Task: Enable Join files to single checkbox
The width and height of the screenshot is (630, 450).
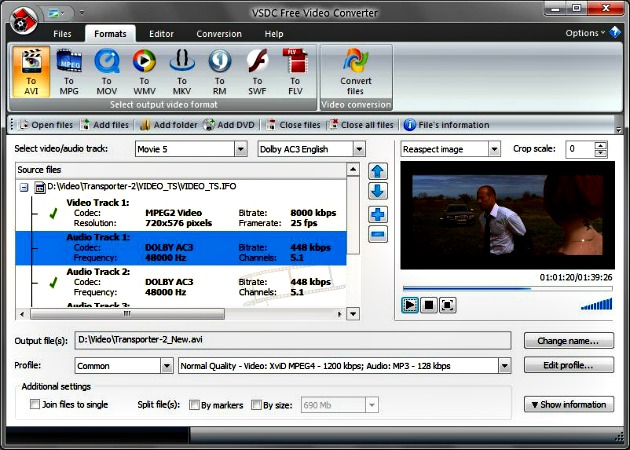Action: point(35,404)
